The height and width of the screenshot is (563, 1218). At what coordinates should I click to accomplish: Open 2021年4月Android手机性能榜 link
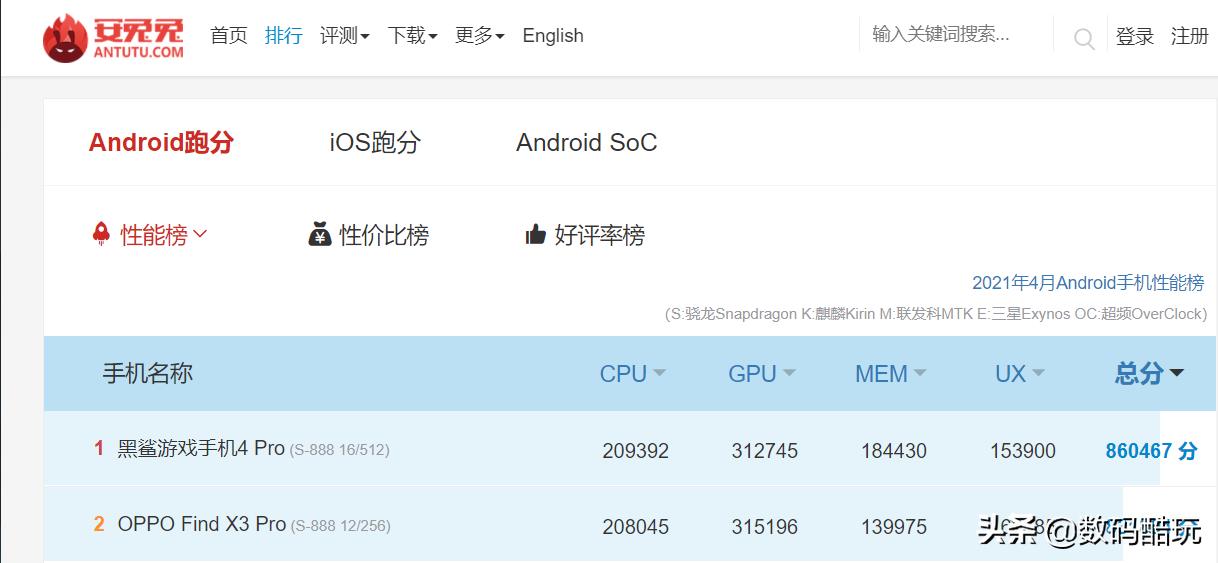[x=1088, y=283]
